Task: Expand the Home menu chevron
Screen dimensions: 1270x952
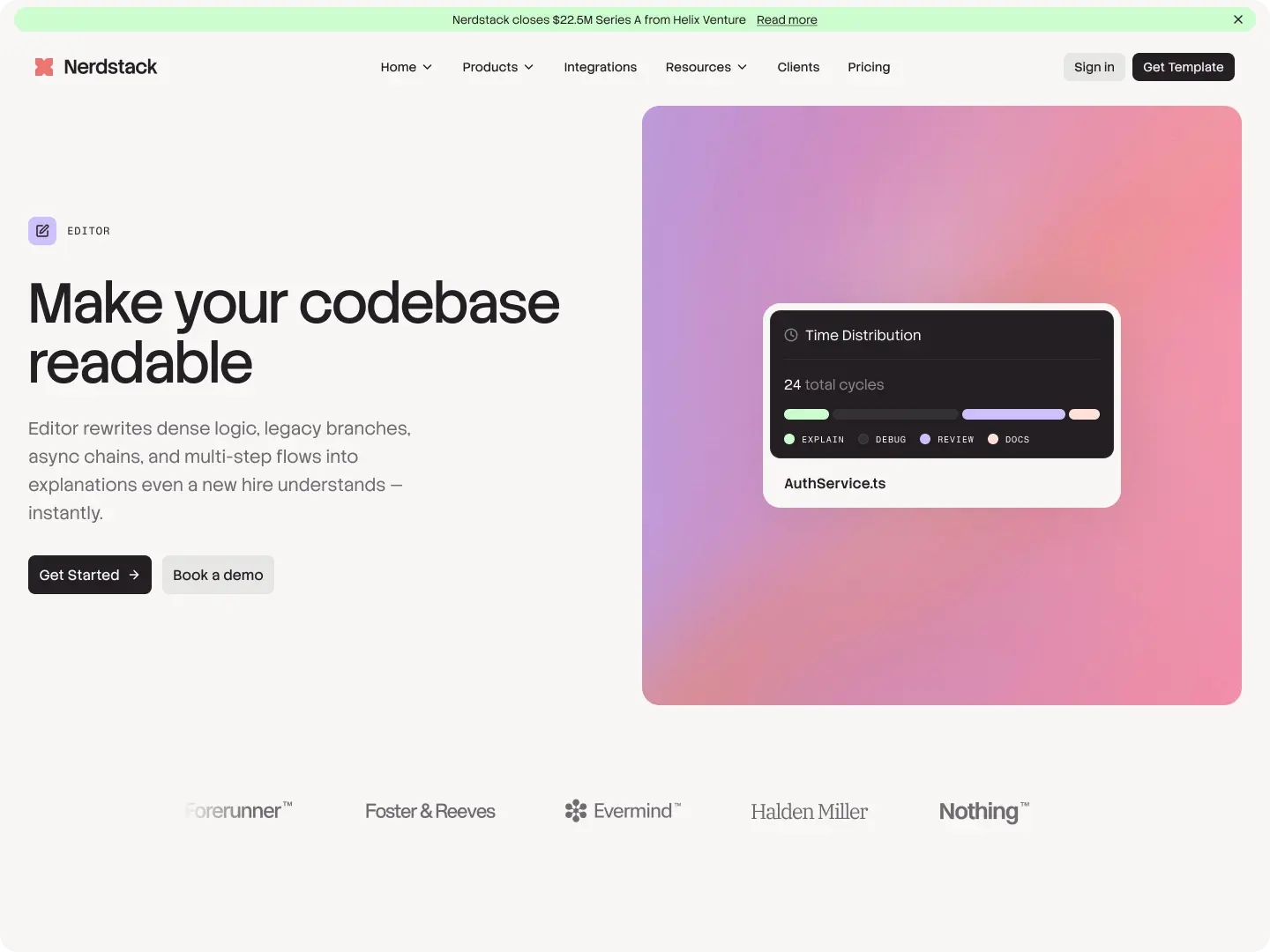Action: point(428,67)
